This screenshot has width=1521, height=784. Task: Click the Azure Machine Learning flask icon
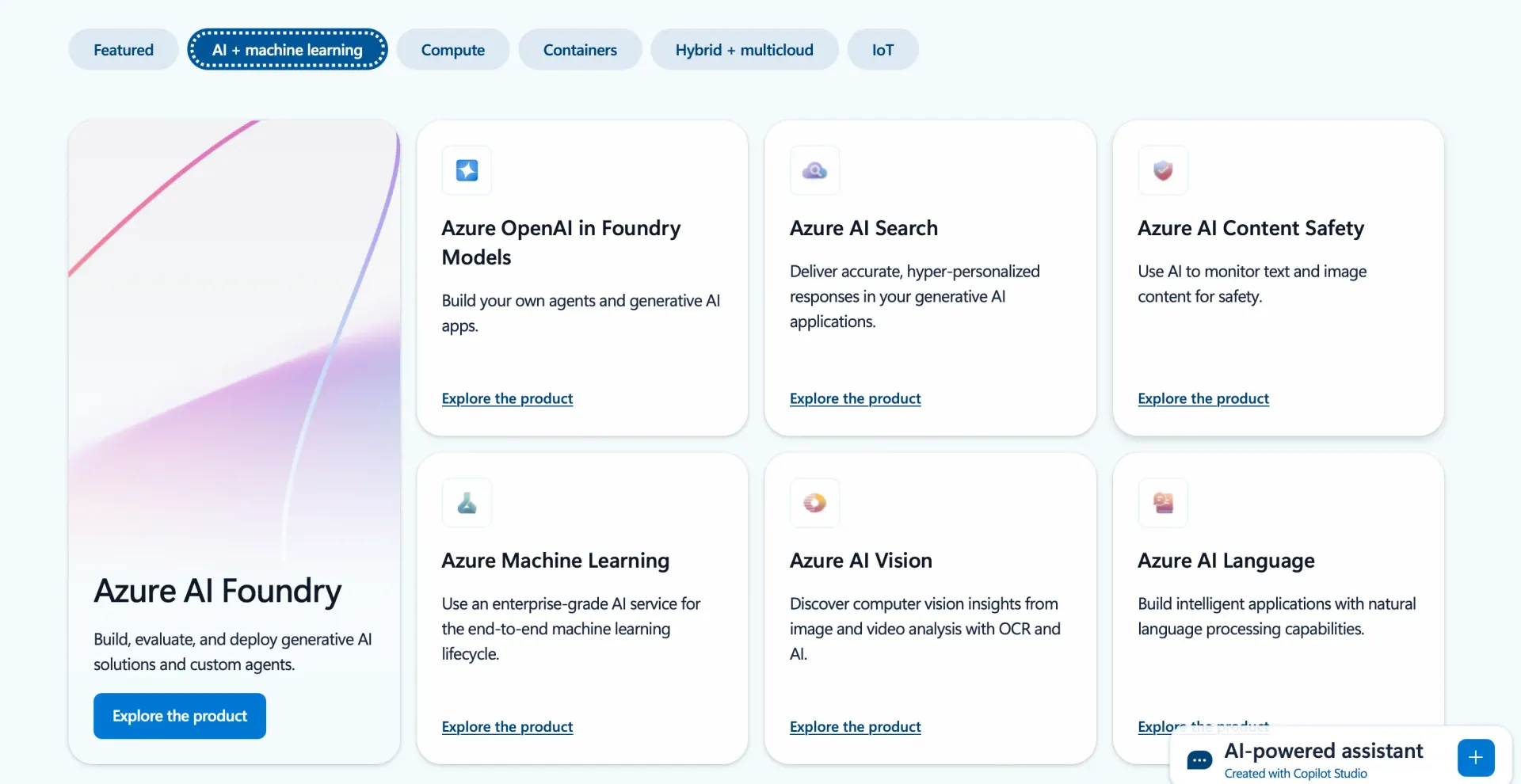pos(467,503)
